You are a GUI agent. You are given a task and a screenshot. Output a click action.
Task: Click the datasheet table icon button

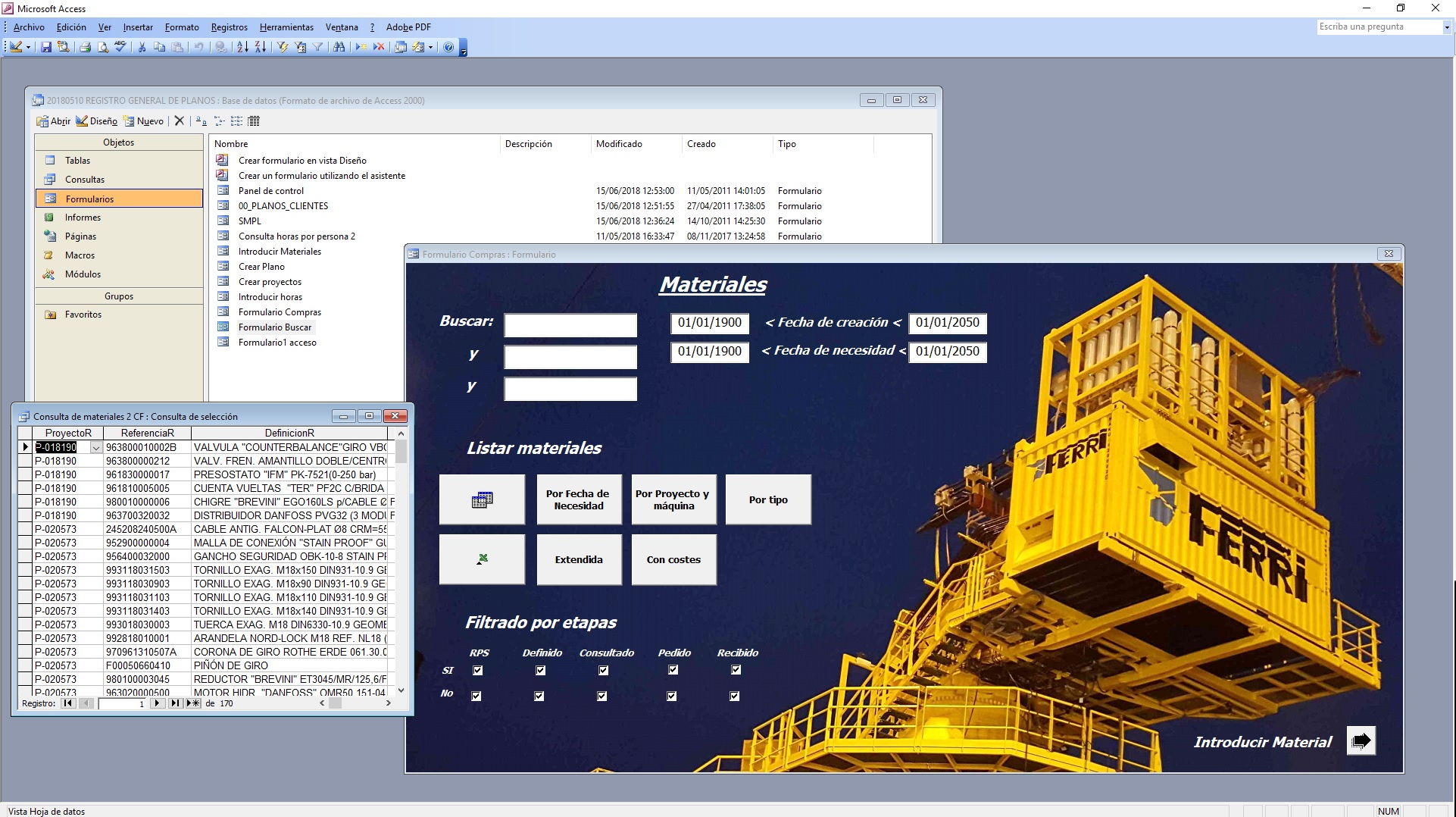coord(482,499)
